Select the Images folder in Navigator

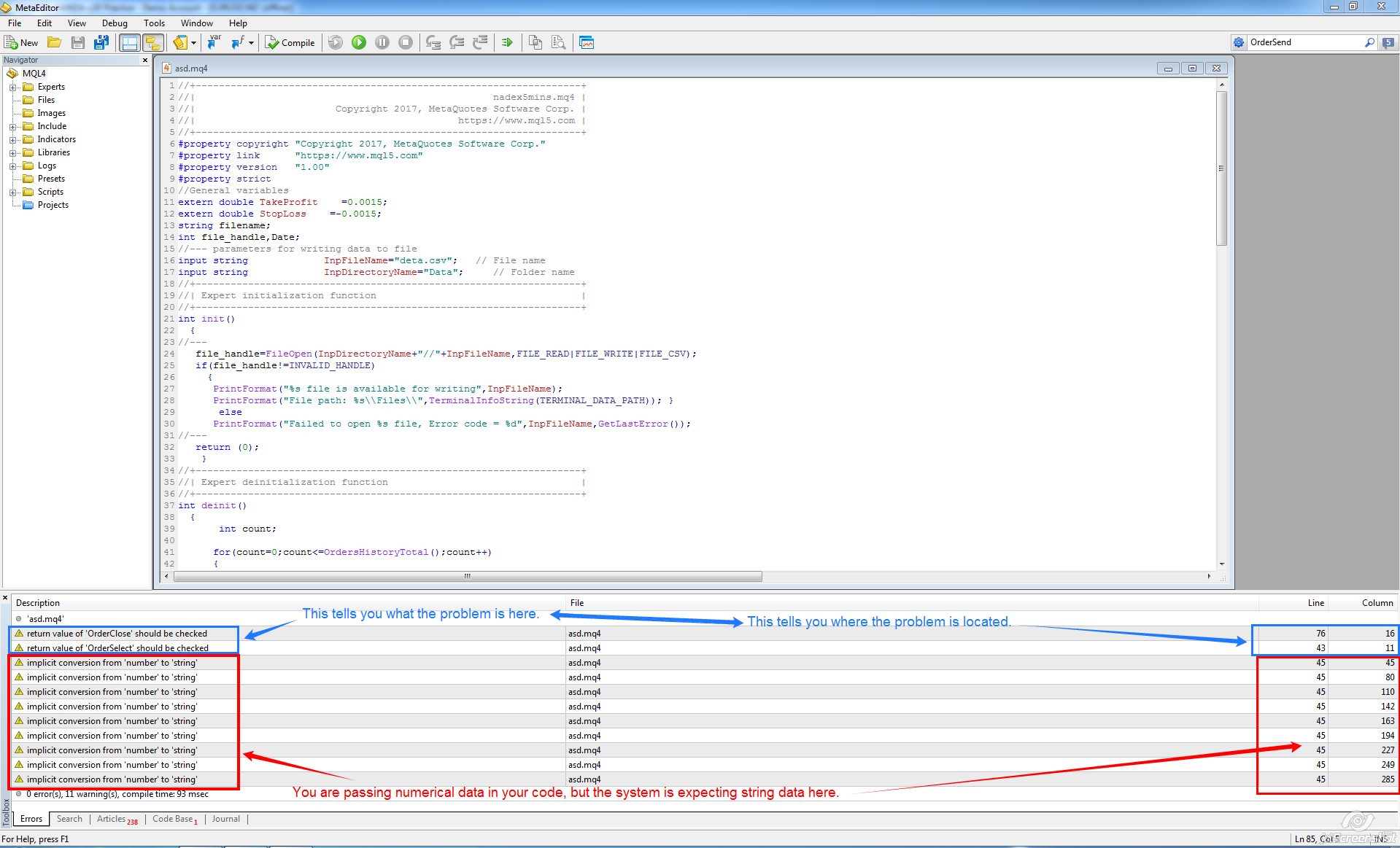pyautogui.click(x=51, y=113)
